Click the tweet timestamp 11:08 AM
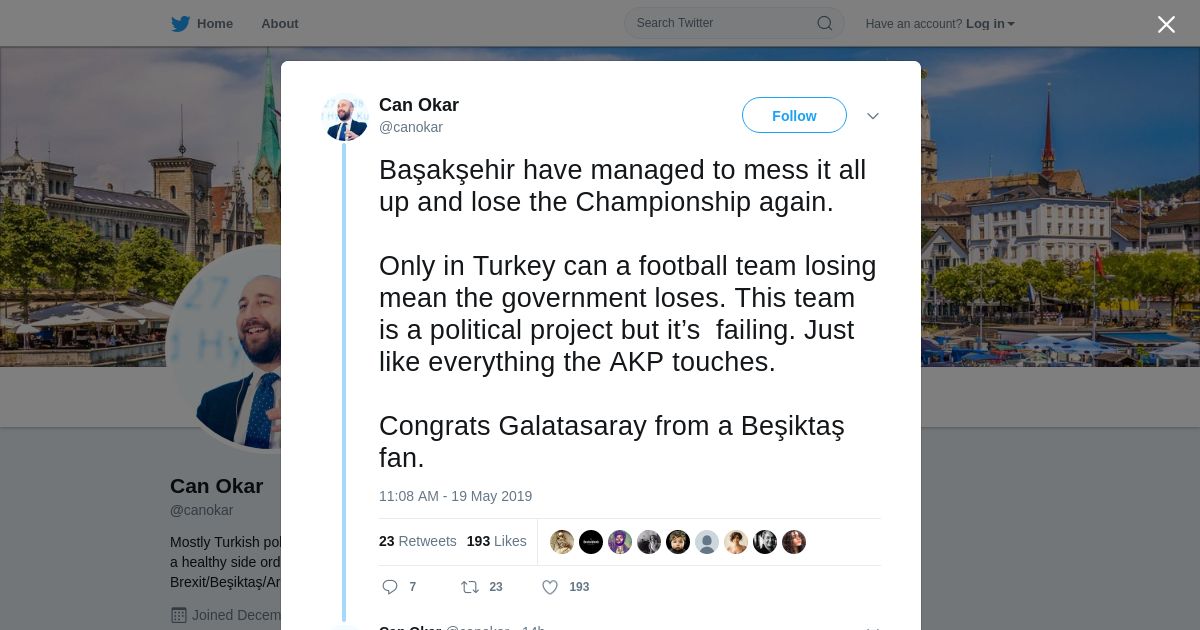This screenshot has width=1200, height=630. pos(455,496)
